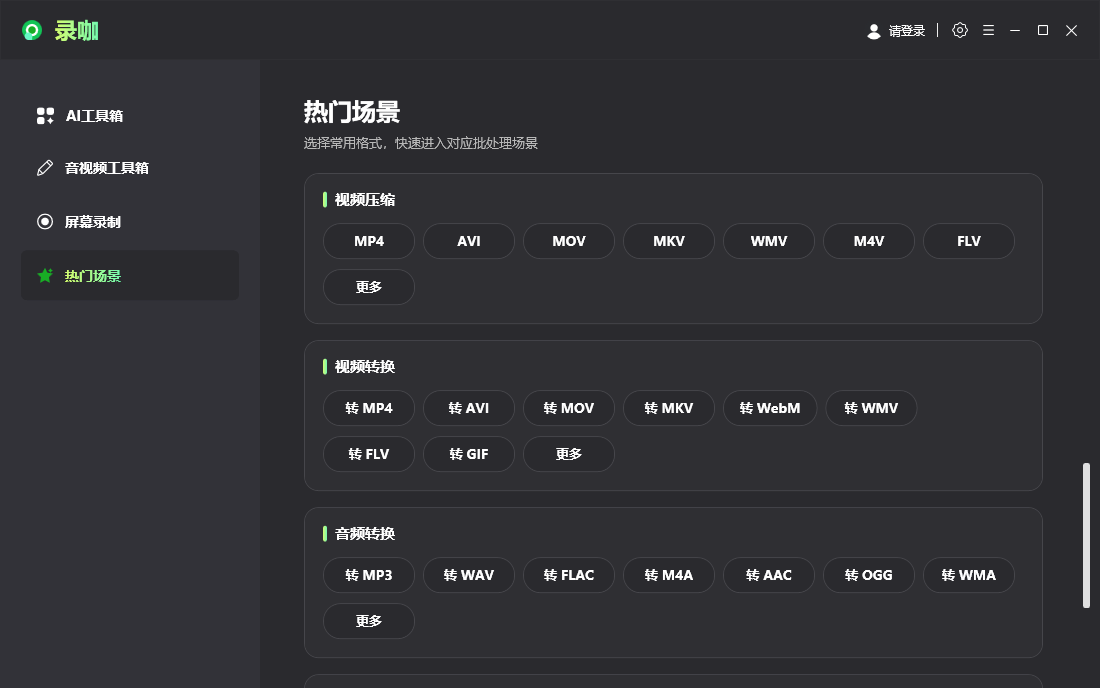The width and height of the screenshot is (1100, 688).
Task: Pick 转 M4A audio conversion
Action: pos(669,575)
